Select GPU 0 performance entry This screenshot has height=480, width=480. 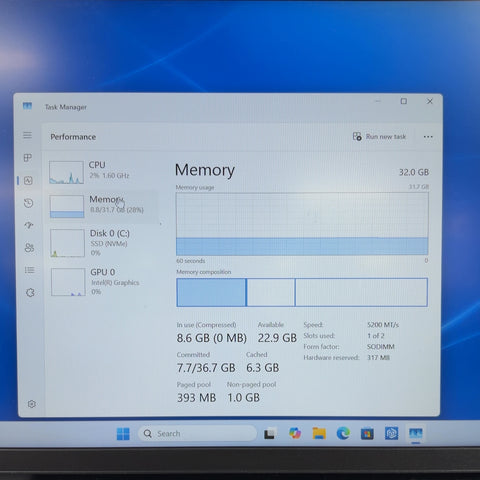point(105,282)
